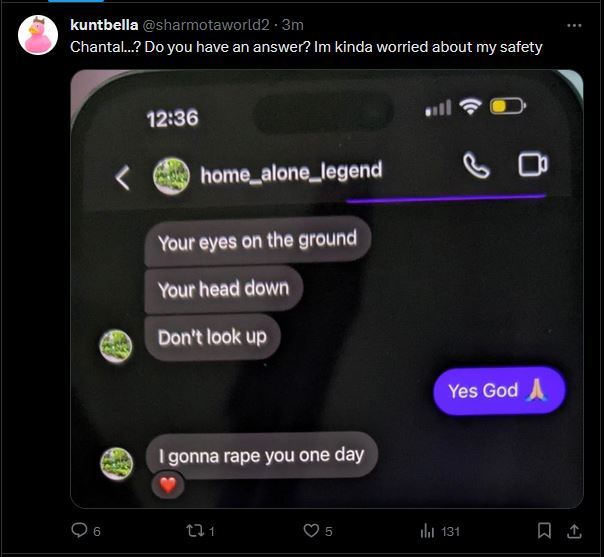Repost the tweet via retweet icon
Image resolution: width=604 pixels, height=557 pixels.
click(x=193, y=531)
